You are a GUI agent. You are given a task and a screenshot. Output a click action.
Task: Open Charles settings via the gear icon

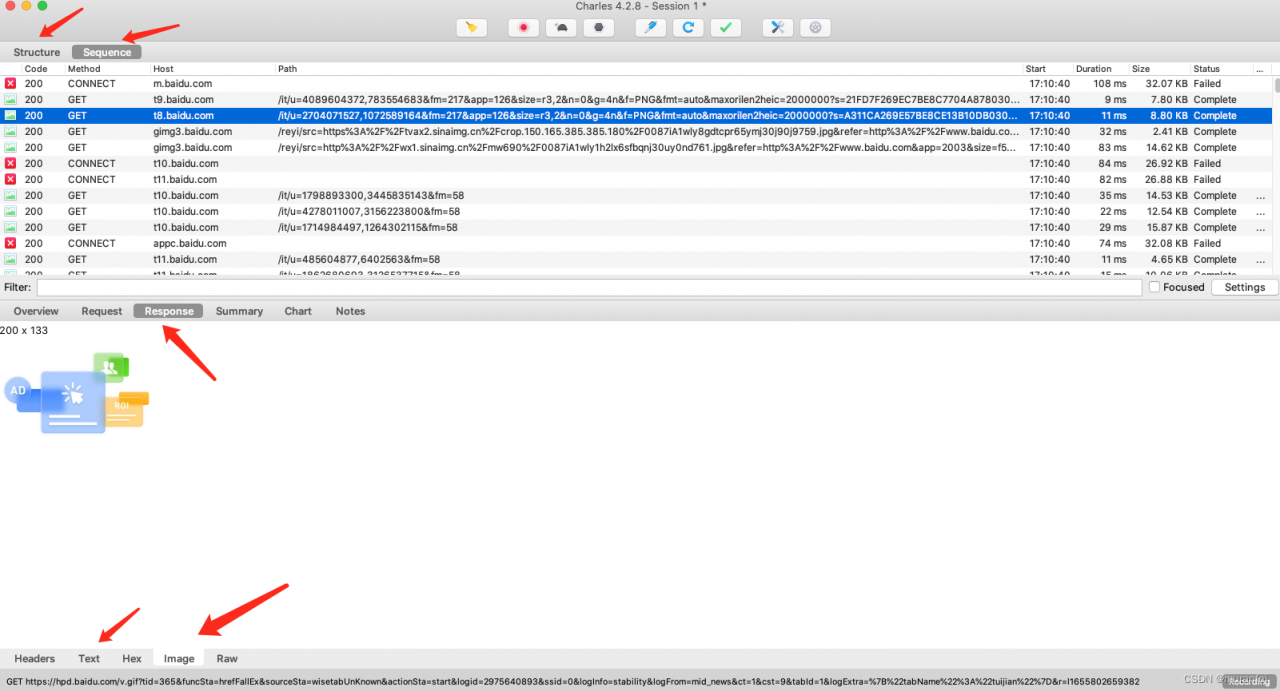(x=815, y=28)
